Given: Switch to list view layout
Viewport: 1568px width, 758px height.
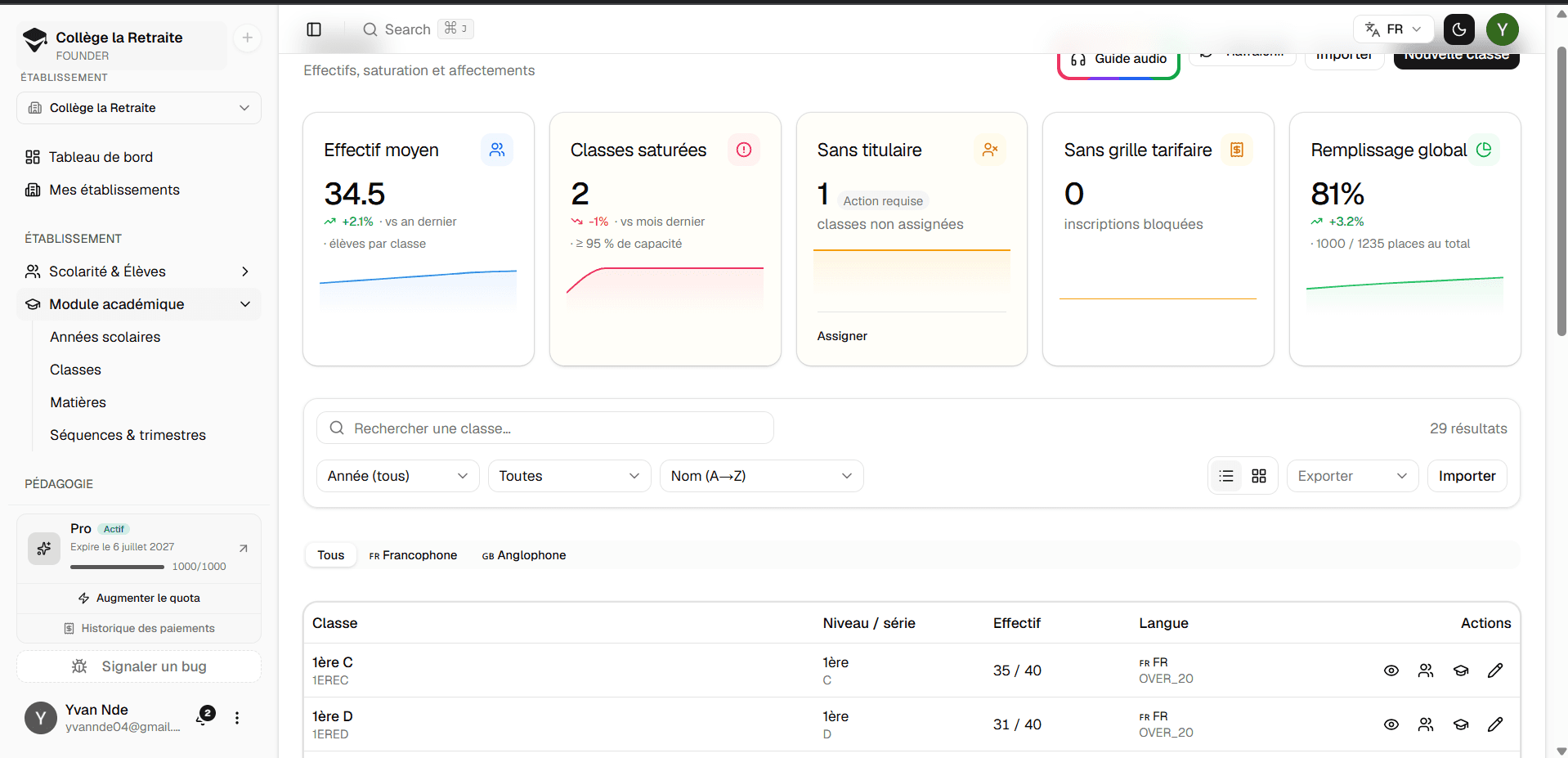Looking at the screenshot, I should pyautogui.click(x=1226, y=476).
